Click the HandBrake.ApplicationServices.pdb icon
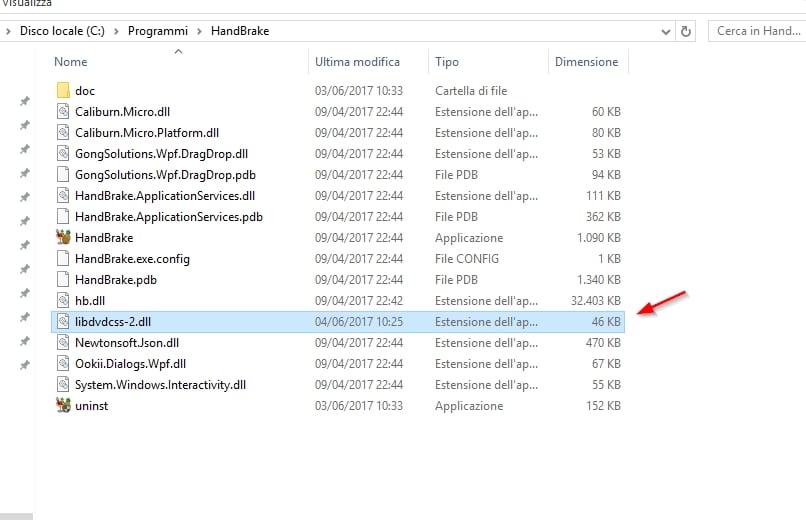 [63, 217]
